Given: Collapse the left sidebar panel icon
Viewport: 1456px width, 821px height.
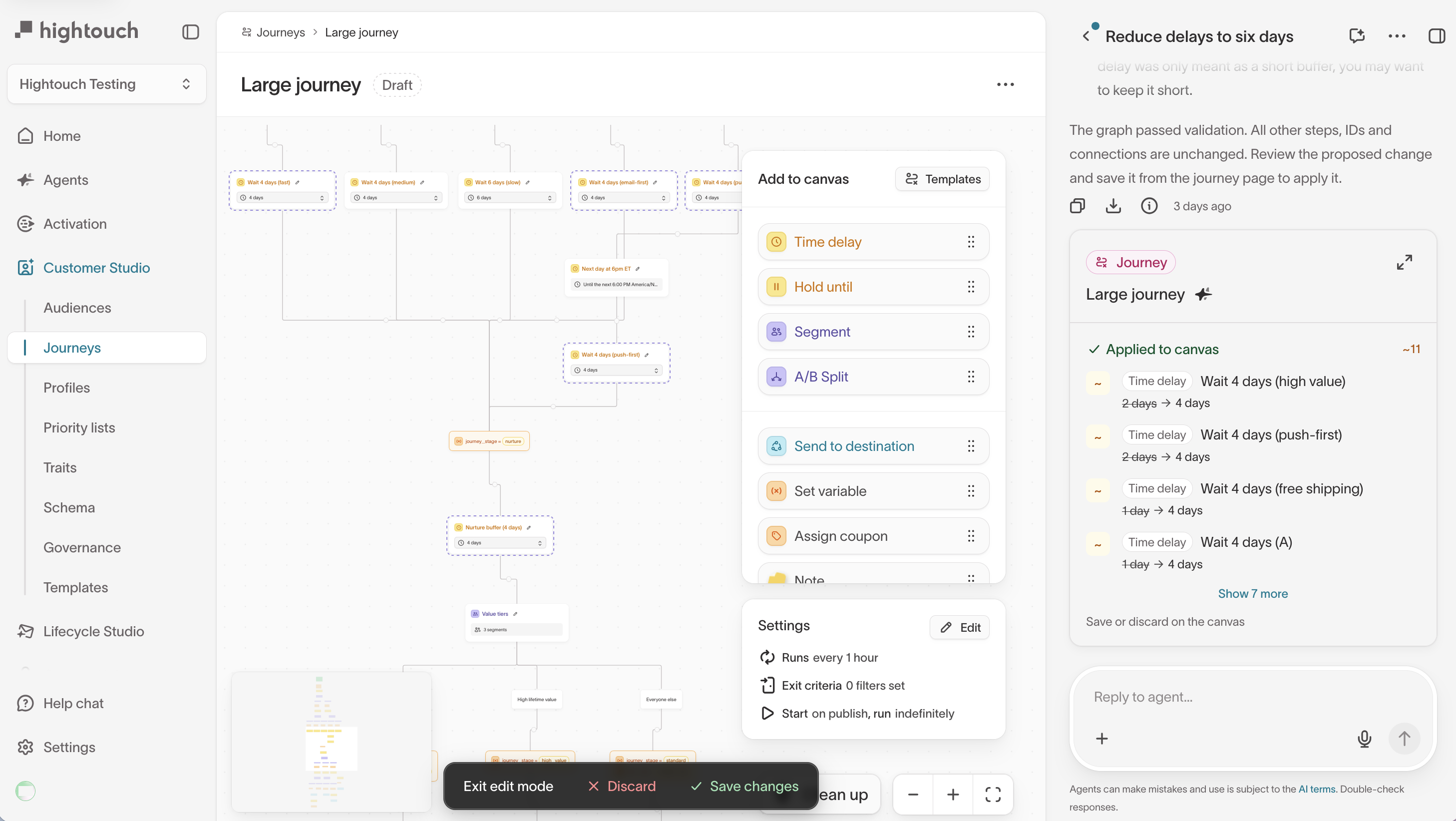Looking at the screenshot, I should [190, 31].
